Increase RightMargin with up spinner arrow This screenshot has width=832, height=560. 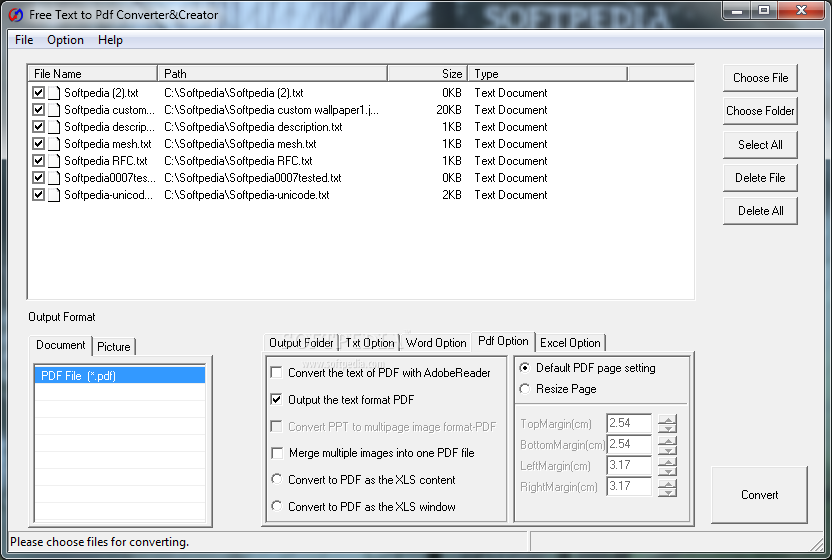tap(668, 483)
